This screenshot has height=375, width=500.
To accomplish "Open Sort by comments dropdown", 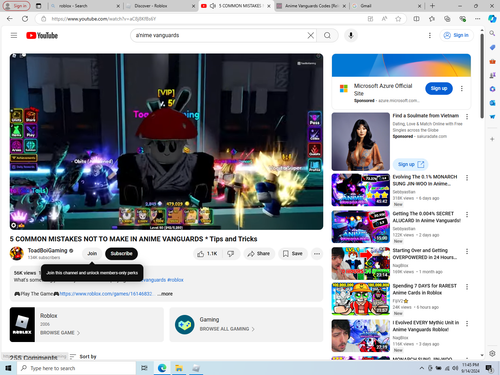I will click(83, 357).
